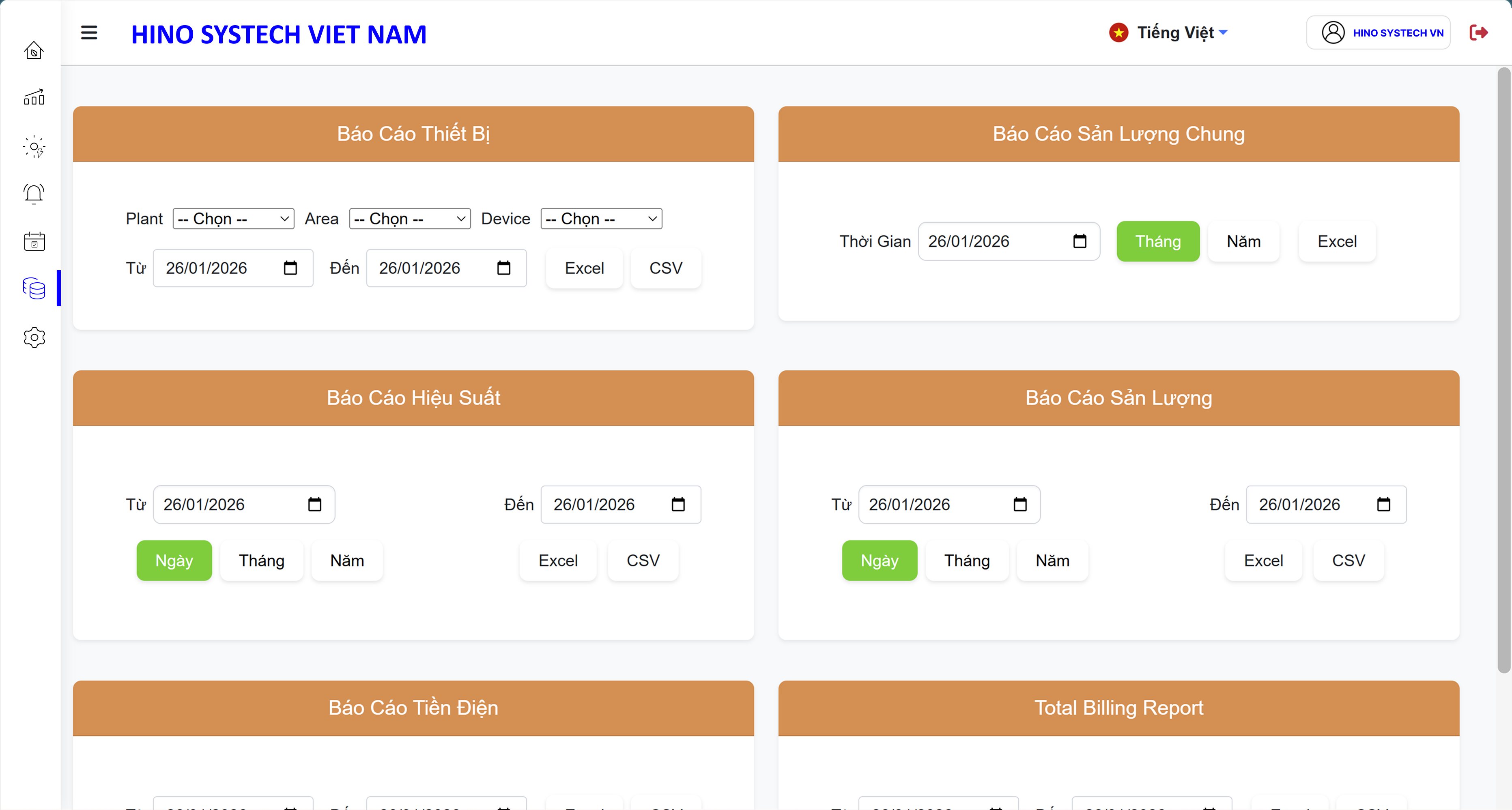Select Tháng in Báo Cáo Hiệu Suất
This screenshot has height=810, width=1512.
(x=261, y=561)
